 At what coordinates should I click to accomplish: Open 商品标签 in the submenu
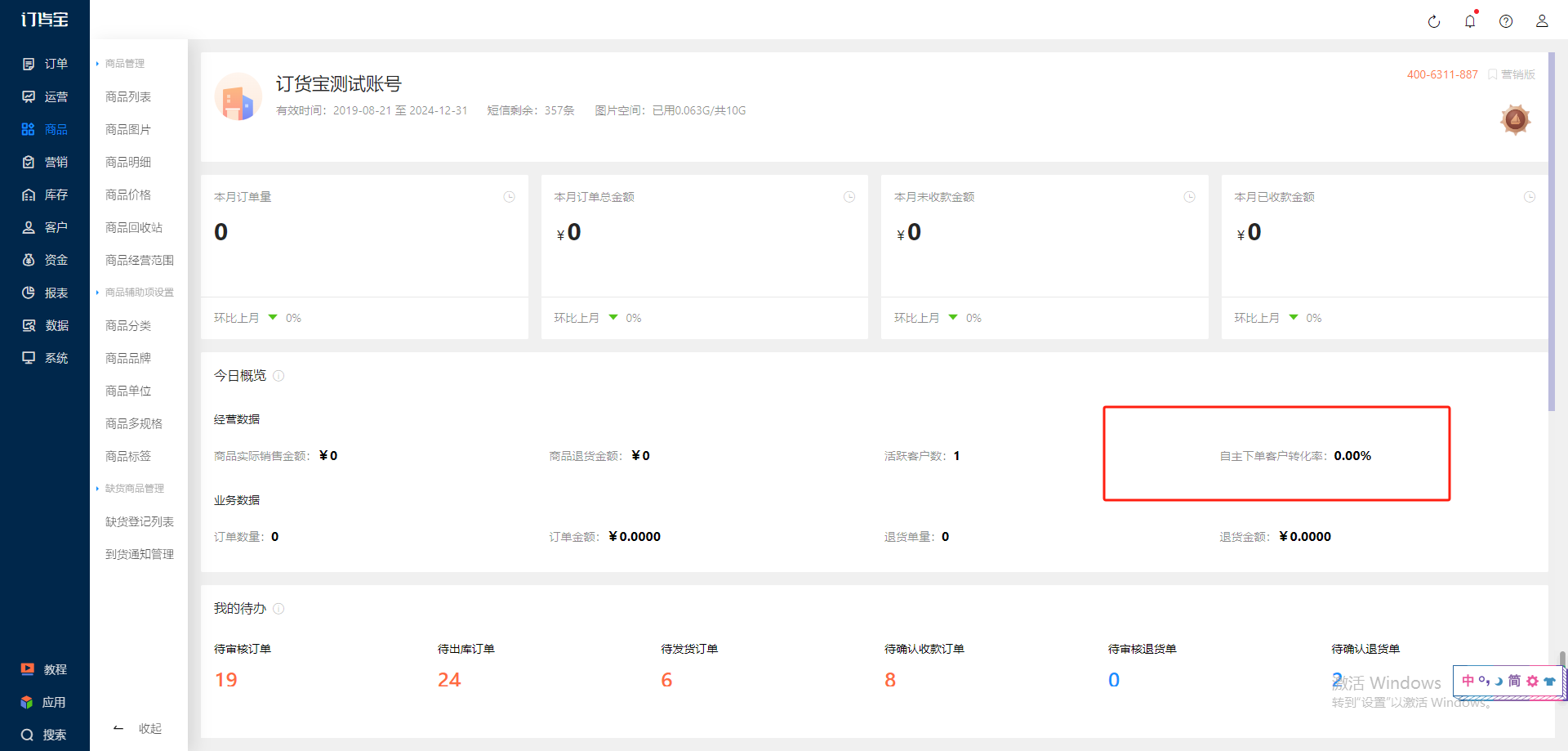coord(128,456)
